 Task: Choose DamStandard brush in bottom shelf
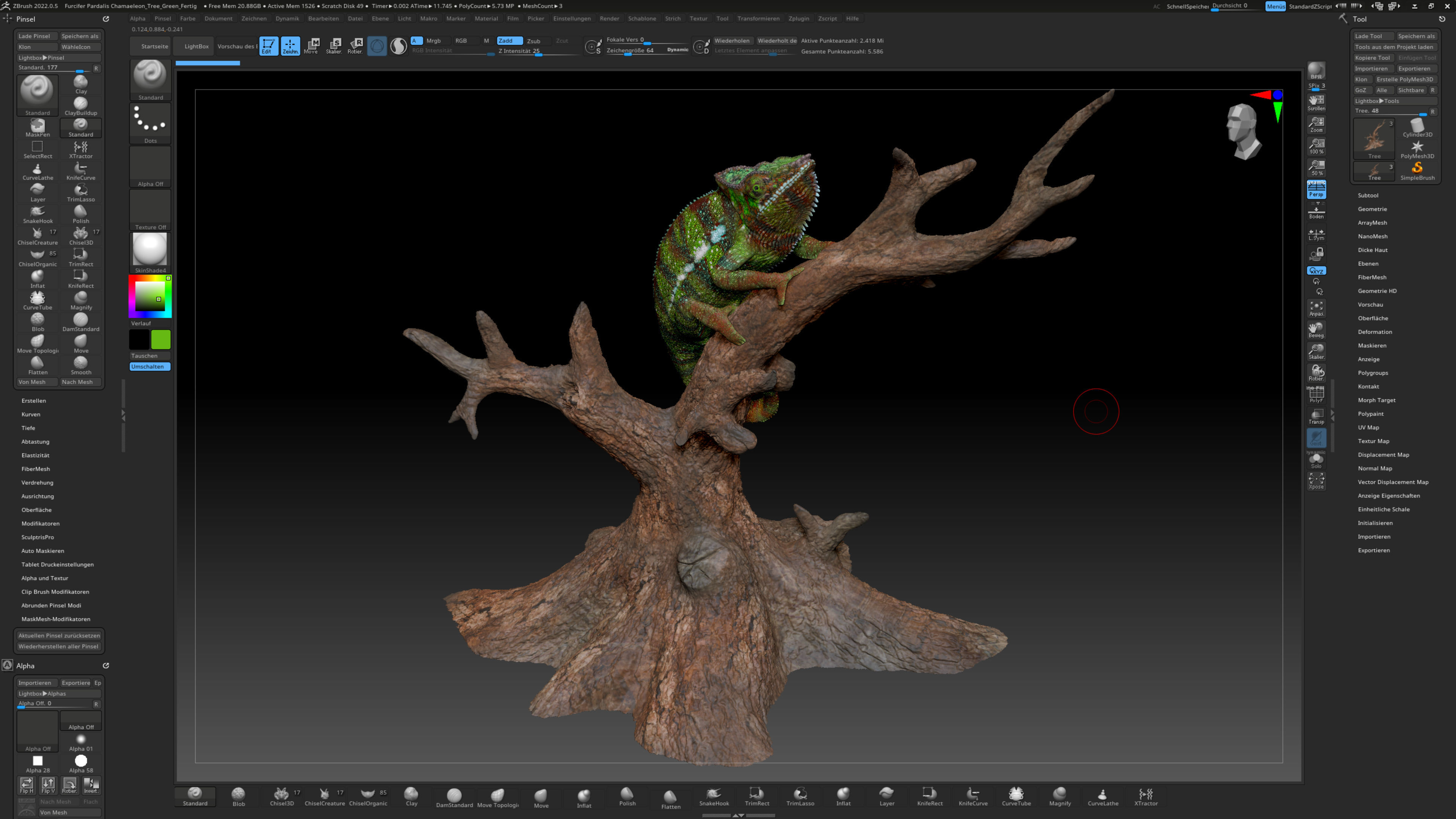(x=454, y=797)
